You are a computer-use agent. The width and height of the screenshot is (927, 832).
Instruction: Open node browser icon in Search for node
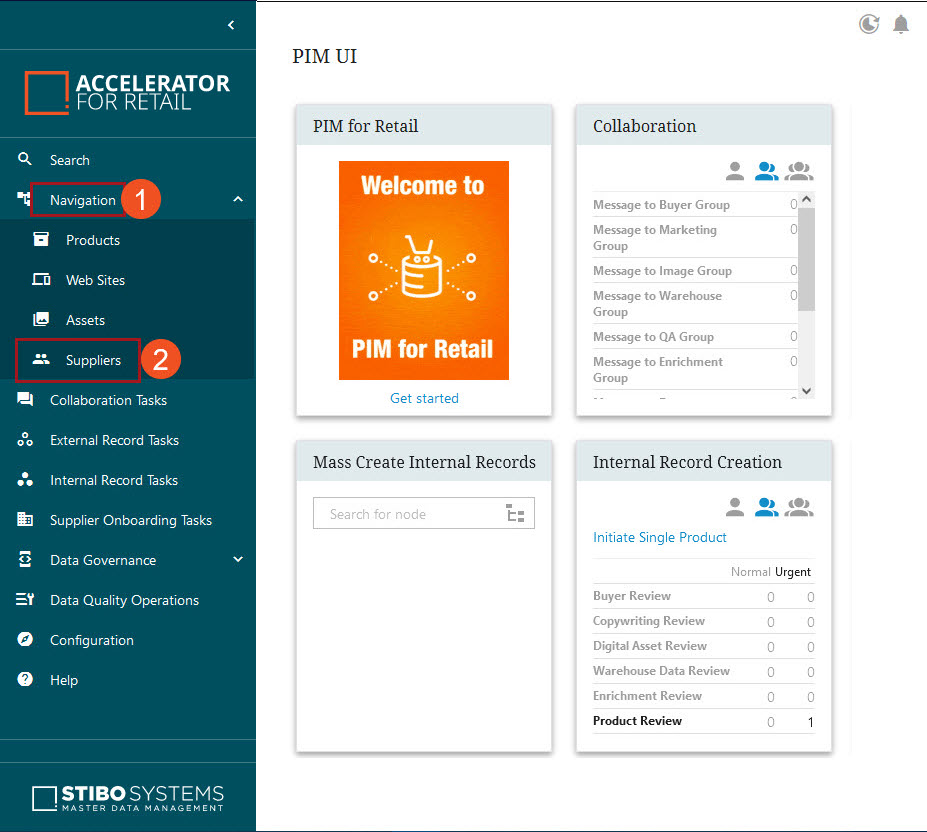pyautogui.click(x=516, y=513)
